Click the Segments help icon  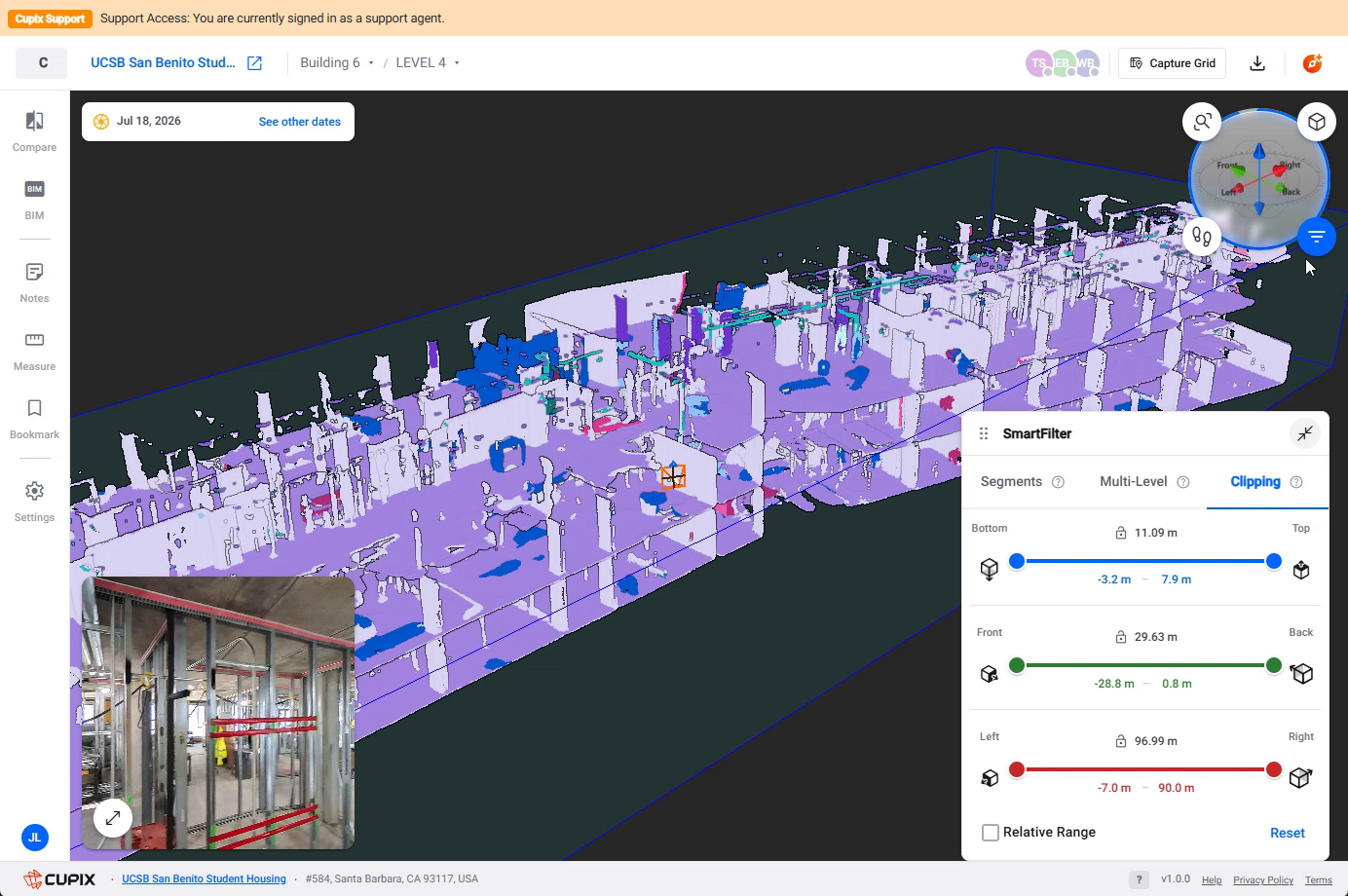pos(1058,482)
